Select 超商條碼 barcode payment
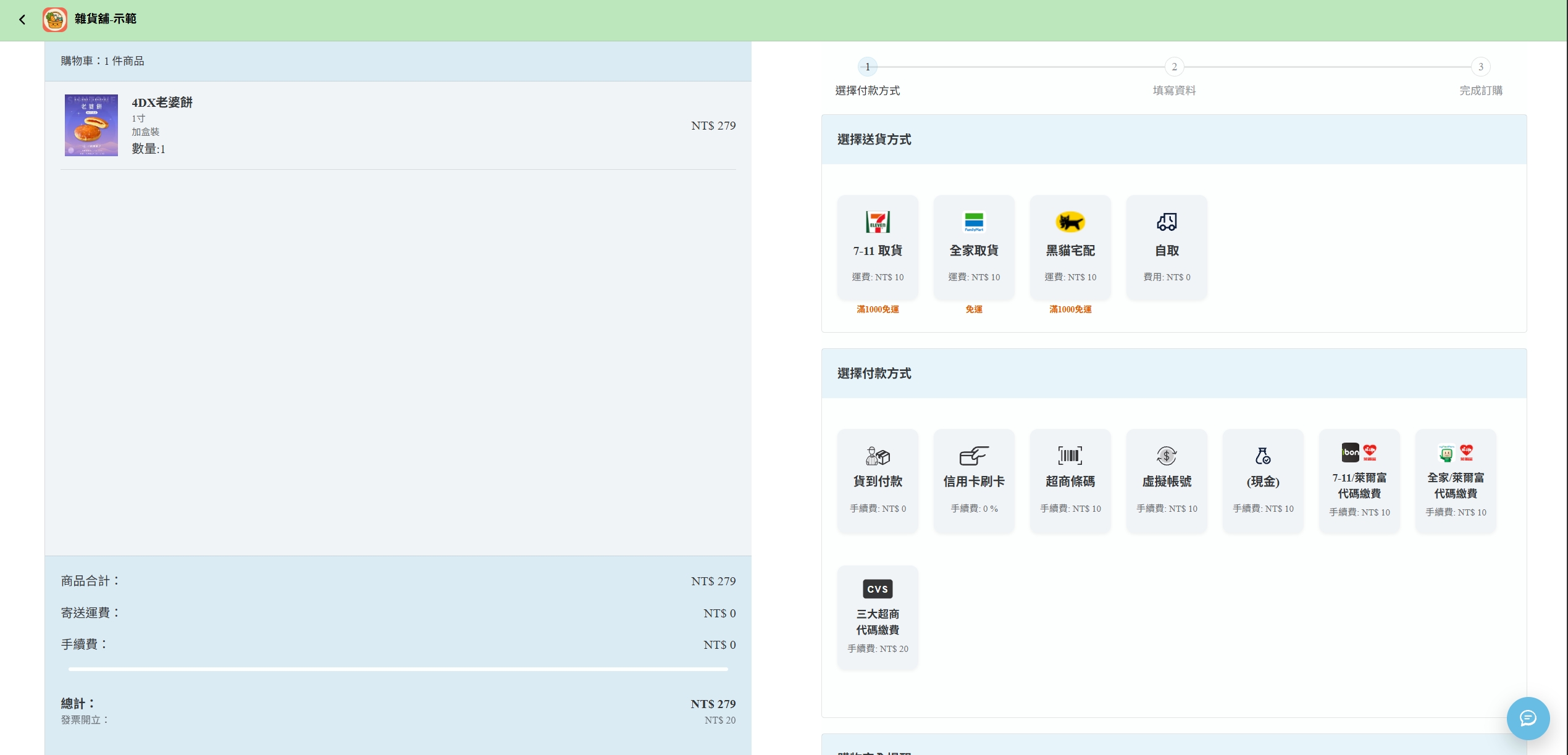The image size is (1568, 755). [1070, 480]
